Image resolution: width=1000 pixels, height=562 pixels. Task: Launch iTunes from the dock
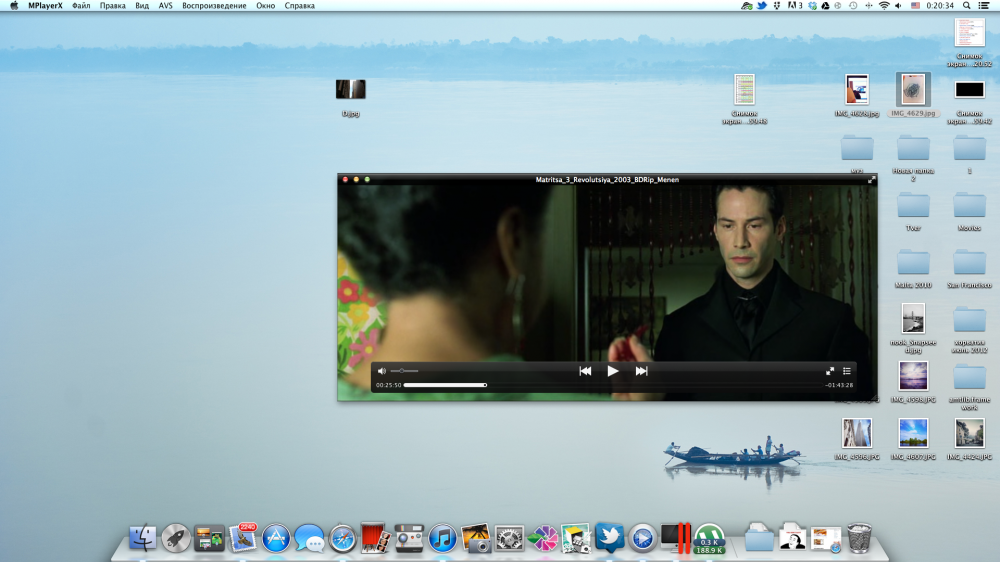point(442,538)
